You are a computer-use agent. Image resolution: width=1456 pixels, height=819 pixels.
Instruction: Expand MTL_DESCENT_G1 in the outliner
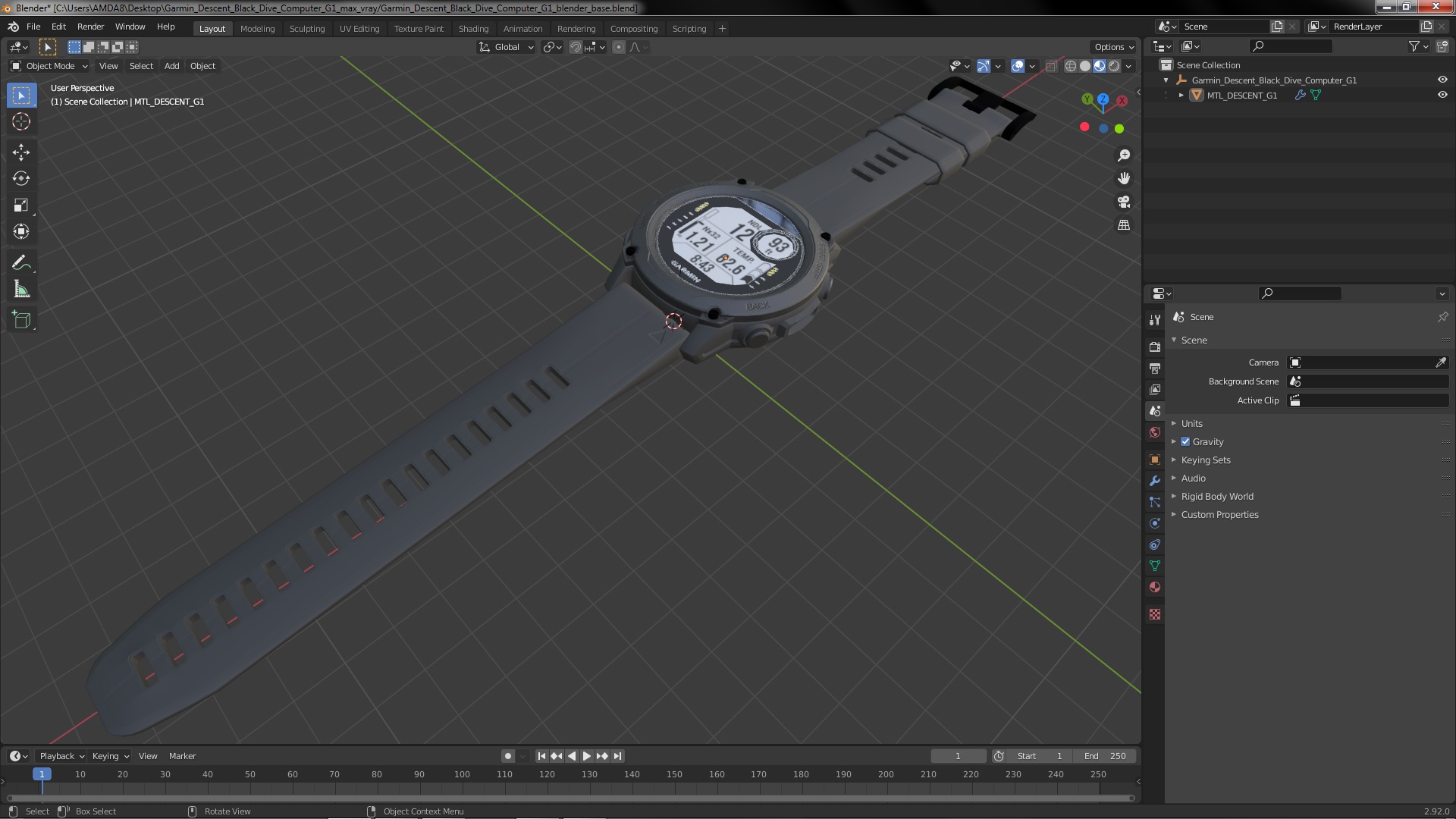pyautogui.click(x=1181, y=96)
